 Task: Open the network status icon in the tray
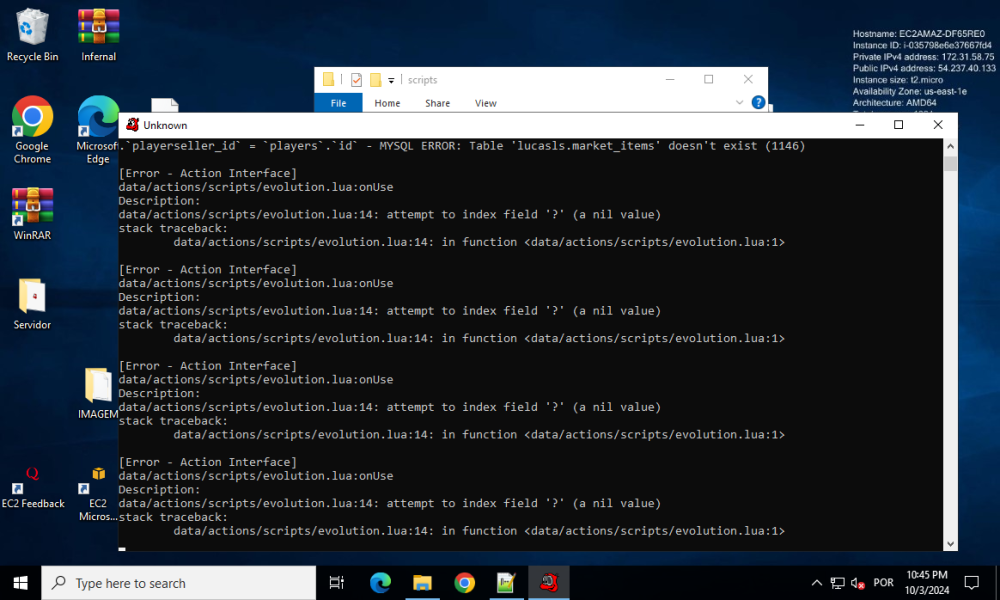pos(837,583)
